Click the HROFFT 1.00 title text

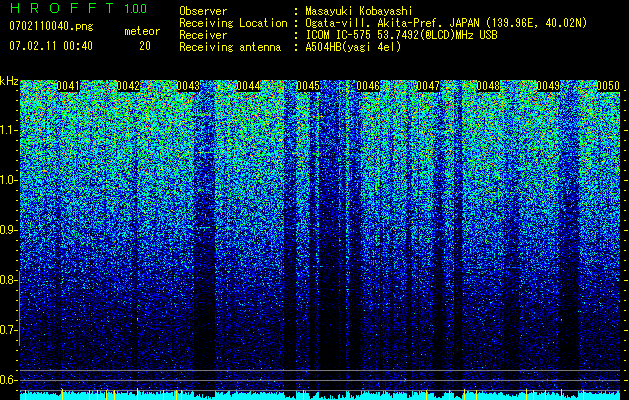pos(78,8)
